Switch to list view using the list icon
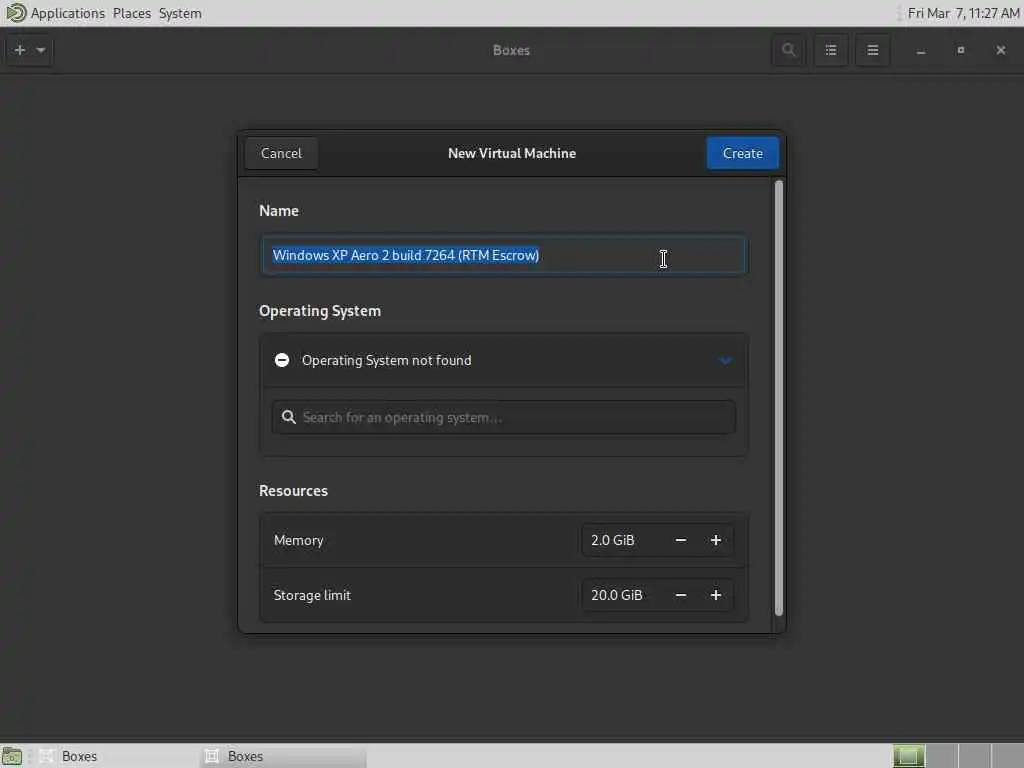The height and width of the screenshot is (768, 1024). tap(831, 50)
